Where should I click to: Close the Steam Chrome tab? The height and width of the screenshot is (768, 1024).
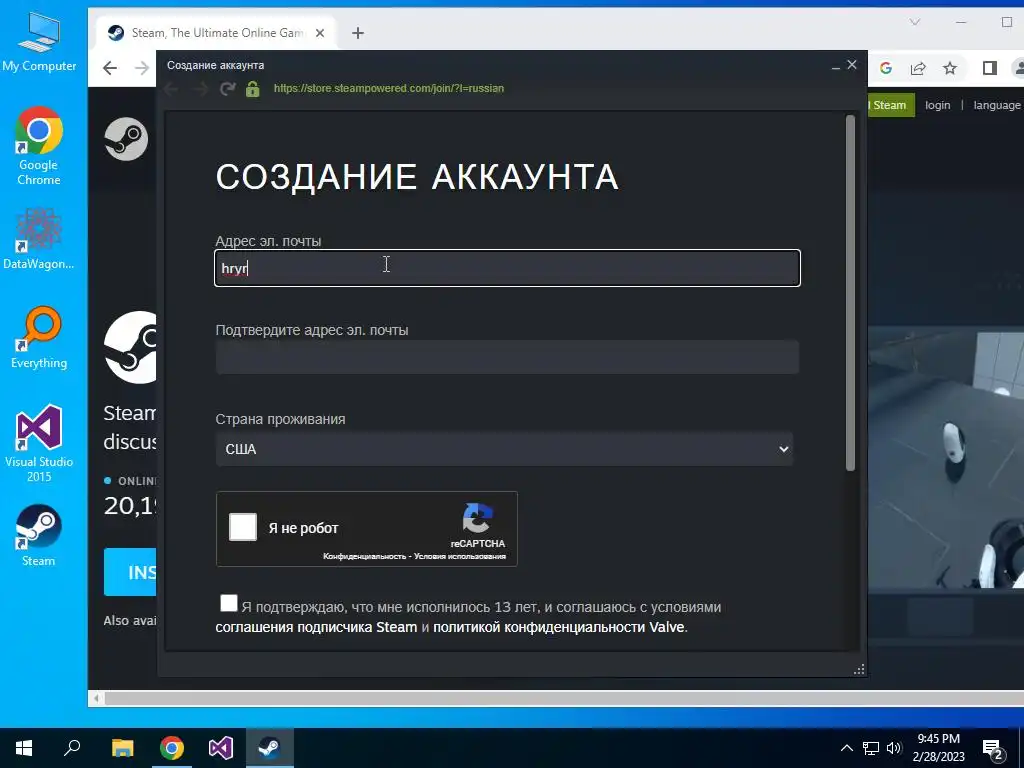pyautogui.click(x=320, y=33)
